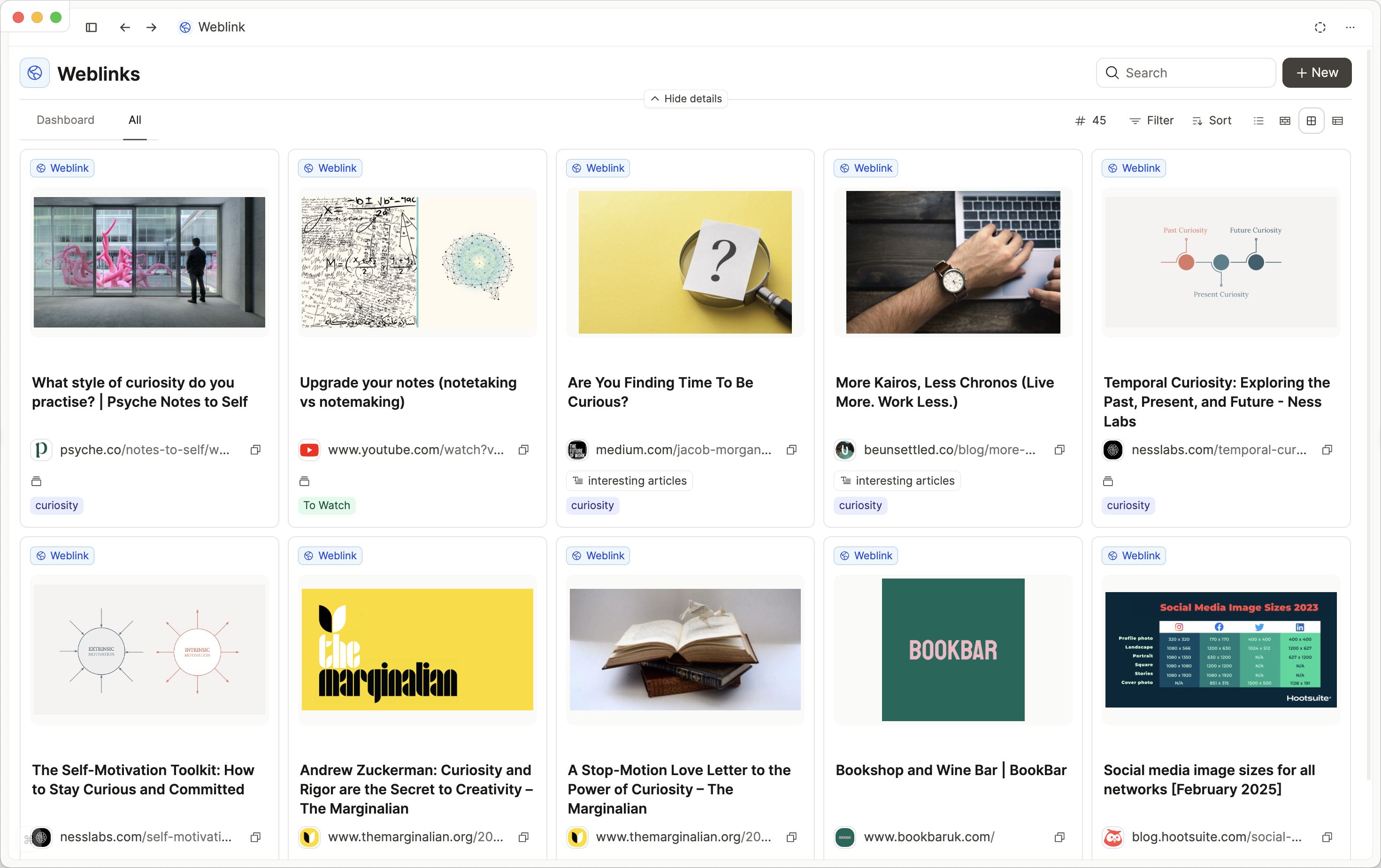Click collection icon on Upgrade your notes card

pyautogui.click(x=304, y=480)
